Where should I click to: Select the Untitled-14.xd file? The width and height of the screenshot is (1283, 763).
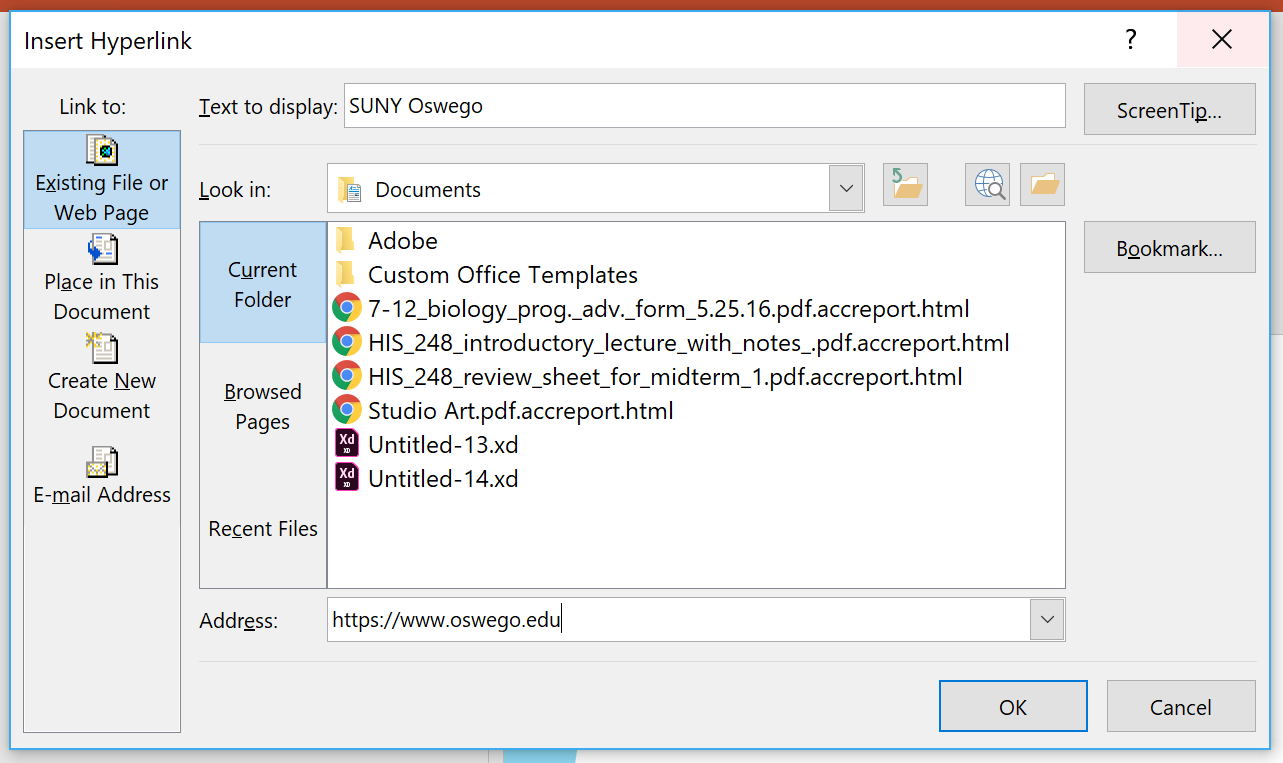pos(426,478)
